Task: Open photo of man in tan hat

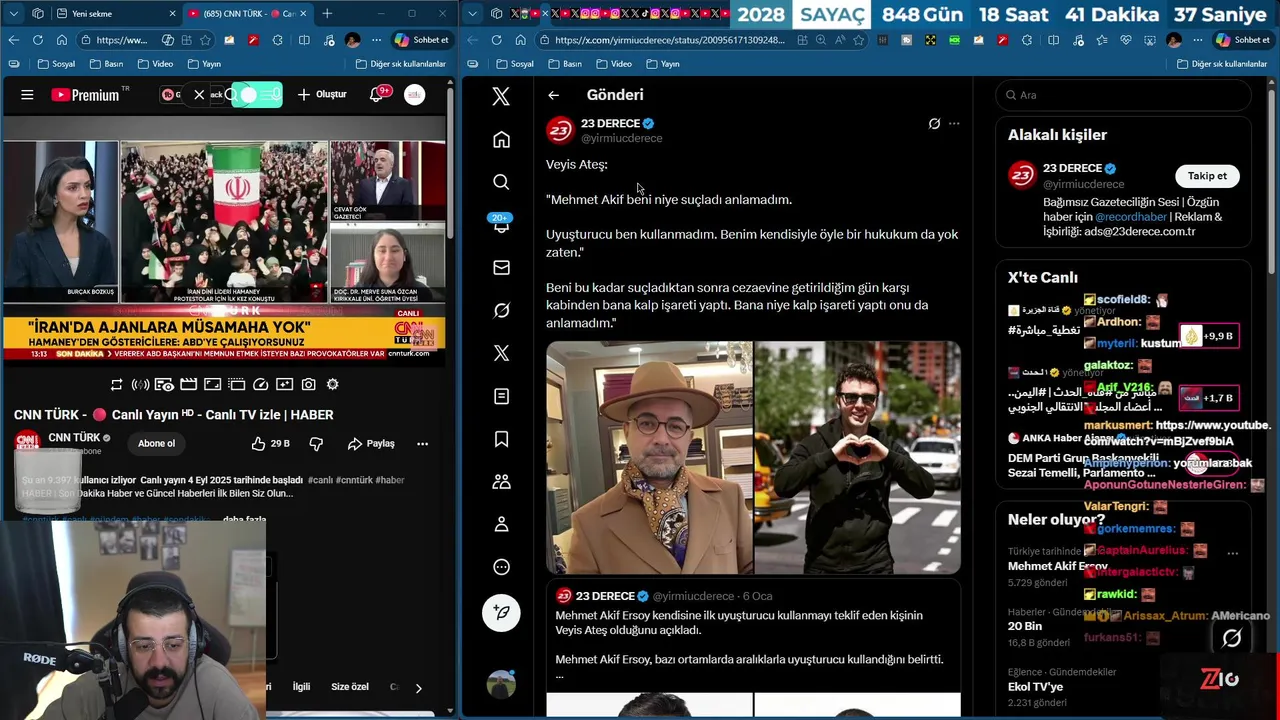Action: 649,457
